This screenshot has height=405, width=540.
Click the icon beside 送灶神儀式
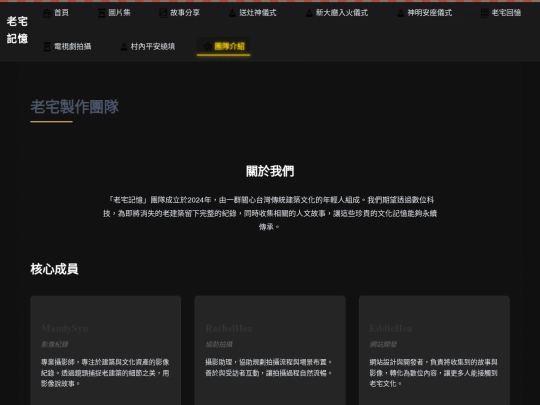click(x=232, y=13)
